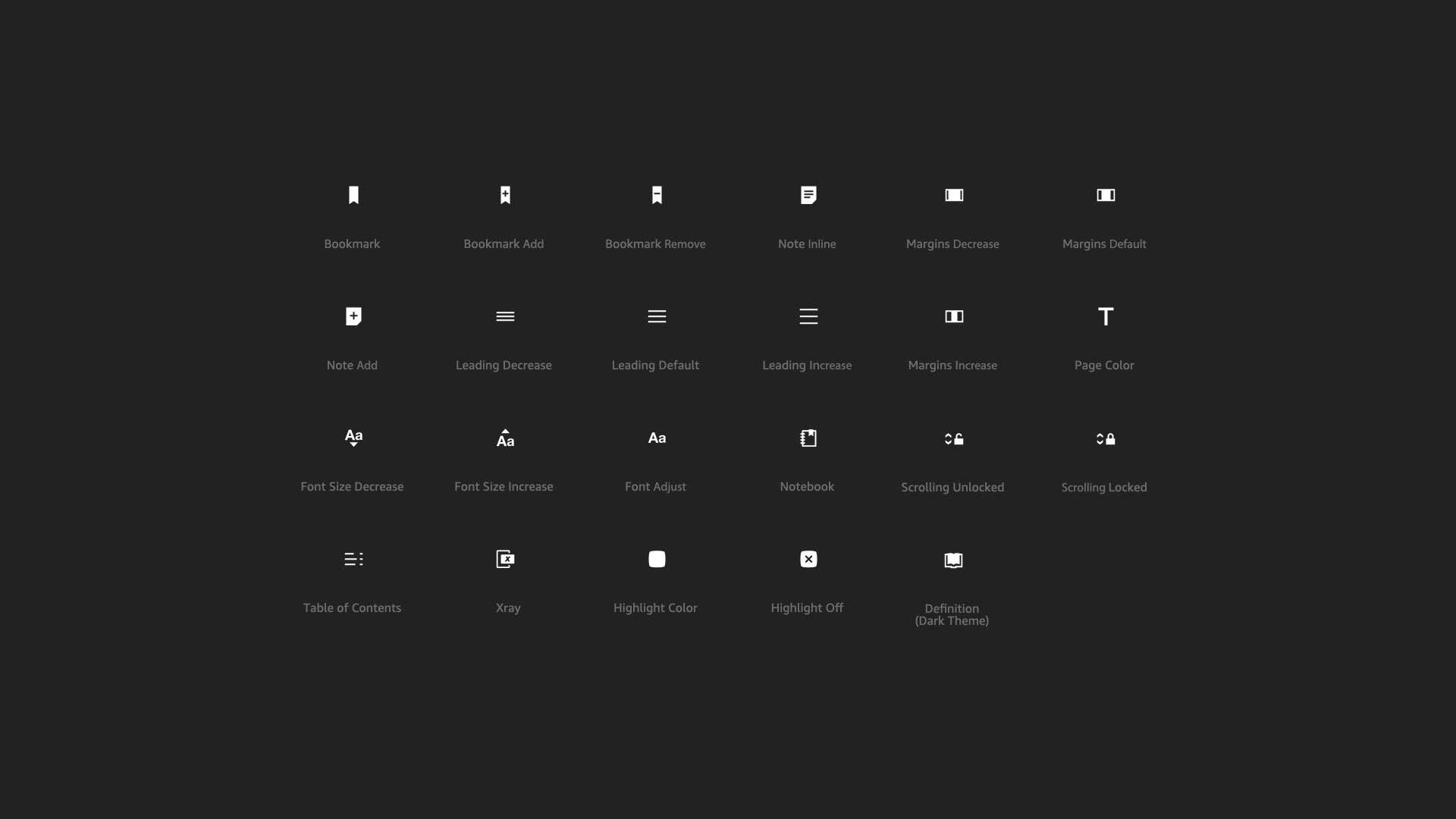Click the Font Size Decrease icon
The width and height of the screenshot is (1456, 819).
pos(353,438)
